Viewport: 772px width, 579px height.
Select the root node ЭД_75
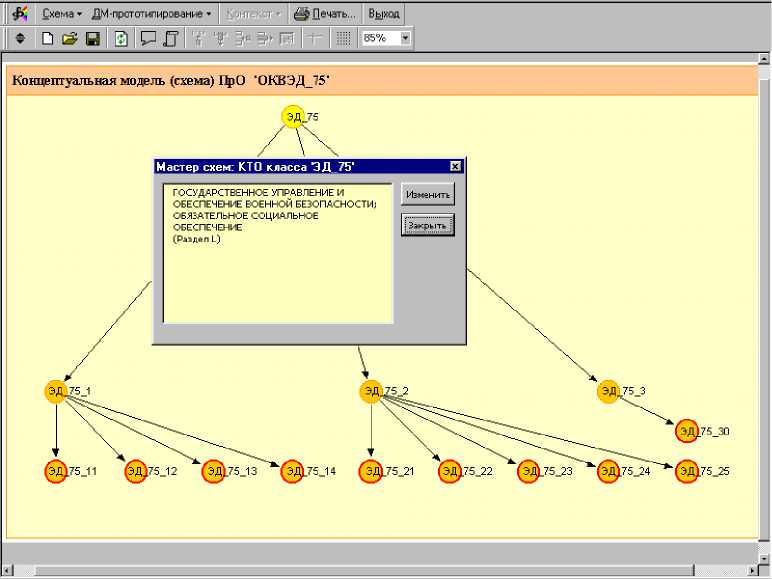pyautogui.click(x=293, y=117)
